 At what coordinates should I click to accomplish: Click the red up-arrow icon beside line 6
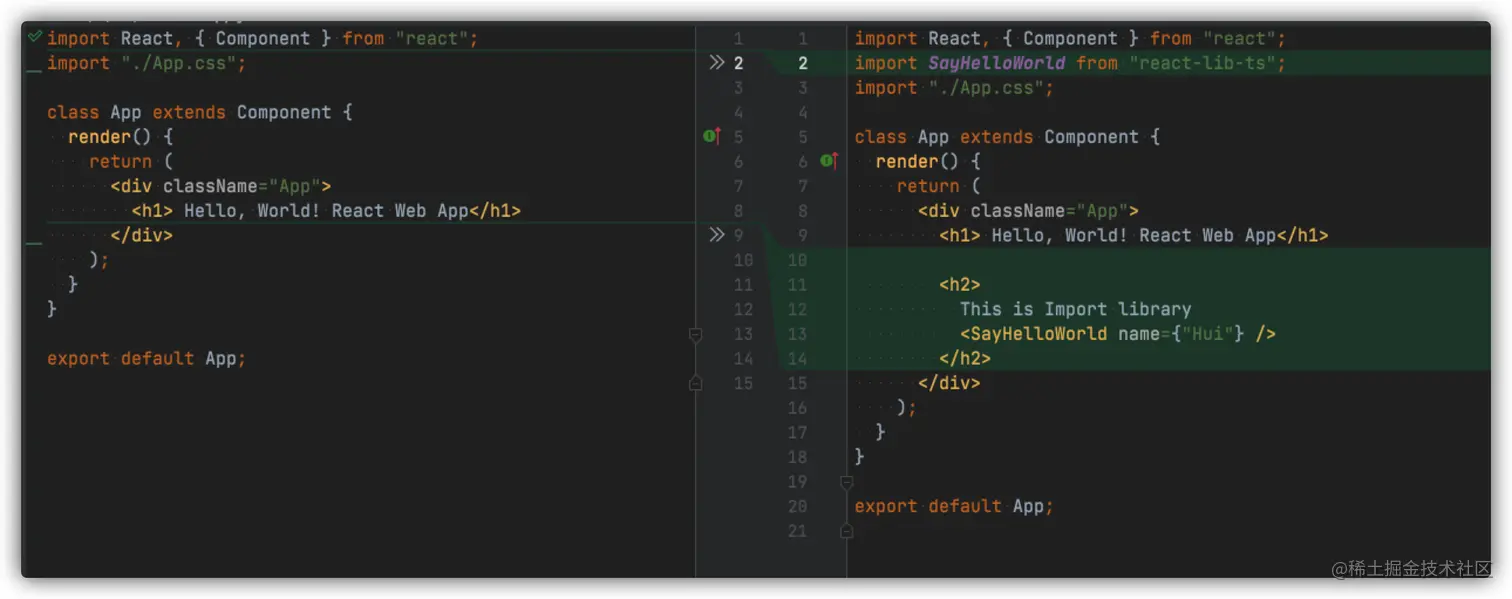click(x=834, y=160)
